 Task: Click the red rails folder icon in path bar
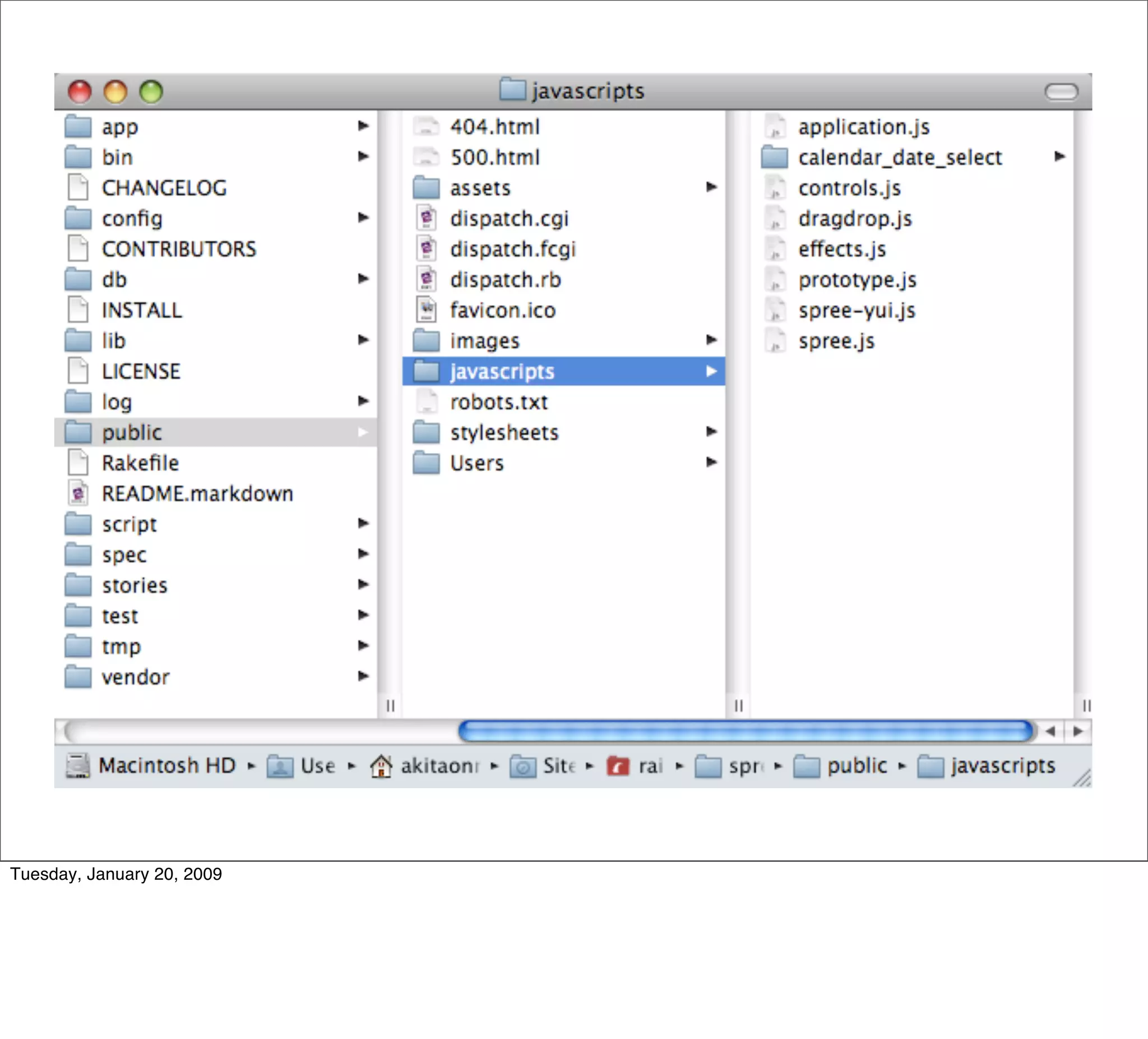point(618,766)
